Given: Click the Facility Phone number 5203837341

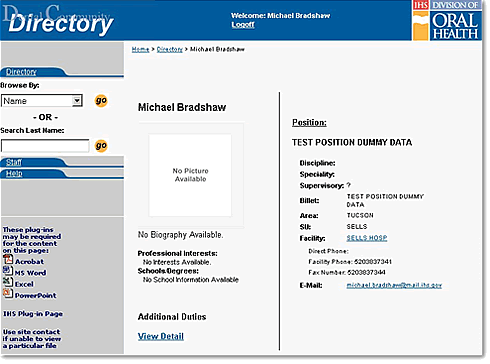Looking at the screenshot, I should (x=373, y=262).
